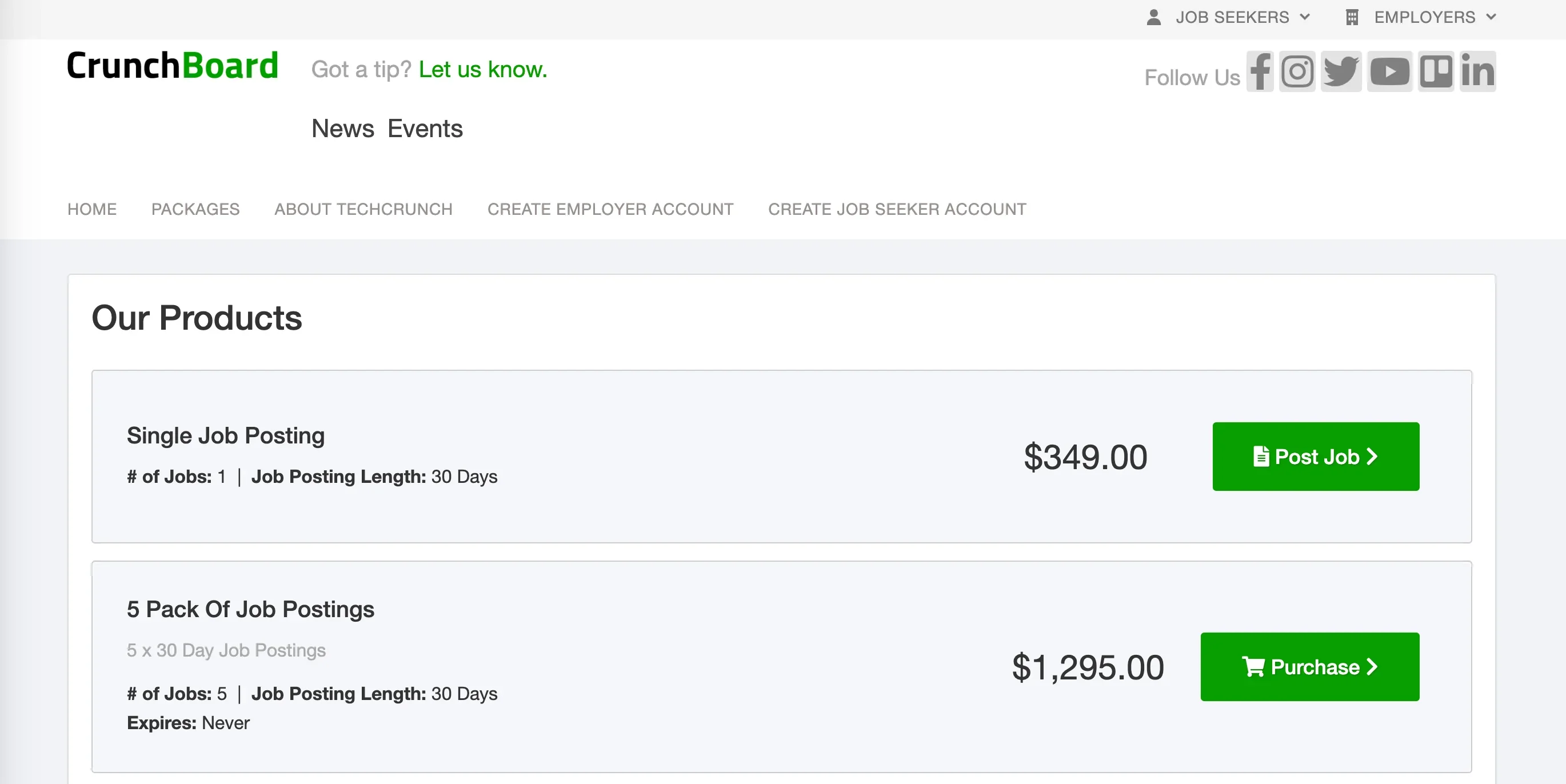1566x784 pixels.
Task: Select About TechCrunch in navigation
Action: (x=363, y=209)
